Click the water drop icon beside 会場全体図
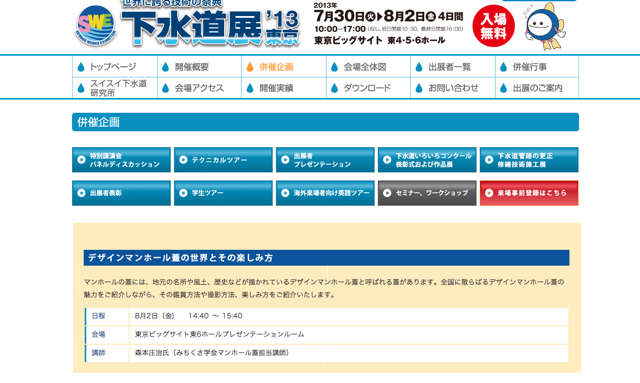 [x=334, y=67]
